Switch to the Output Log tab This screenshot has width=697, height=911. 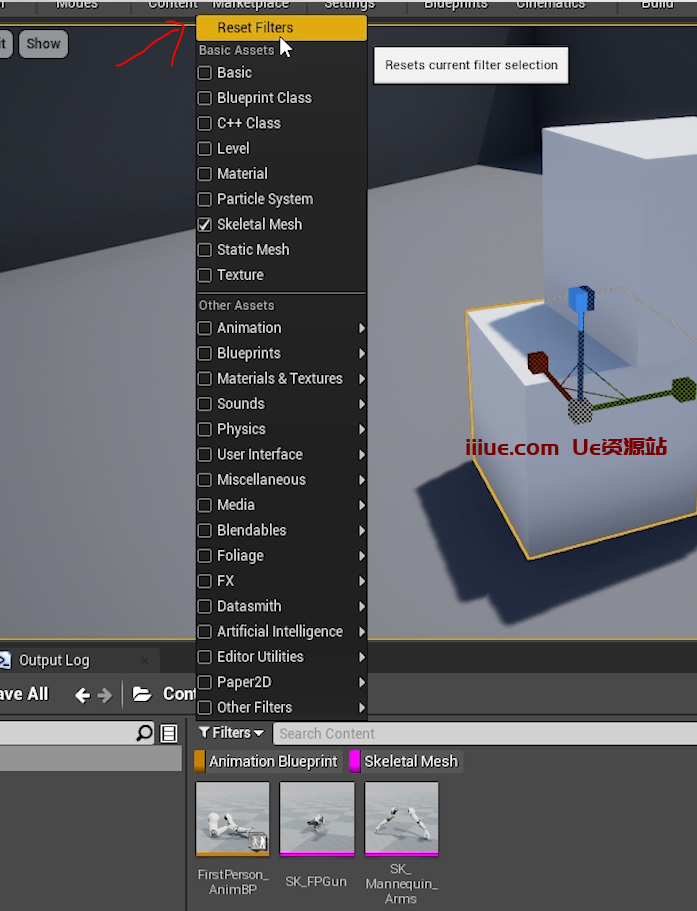(54, 660)
